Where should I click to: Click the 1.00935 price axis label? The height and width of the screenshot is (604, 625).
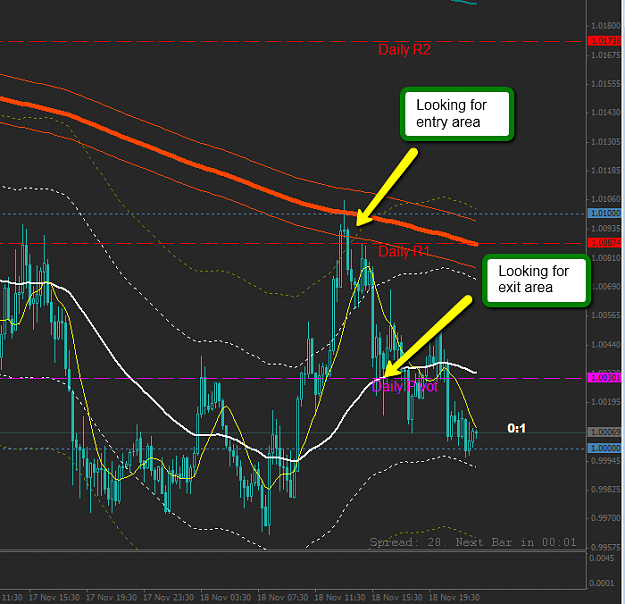(605, 228)
